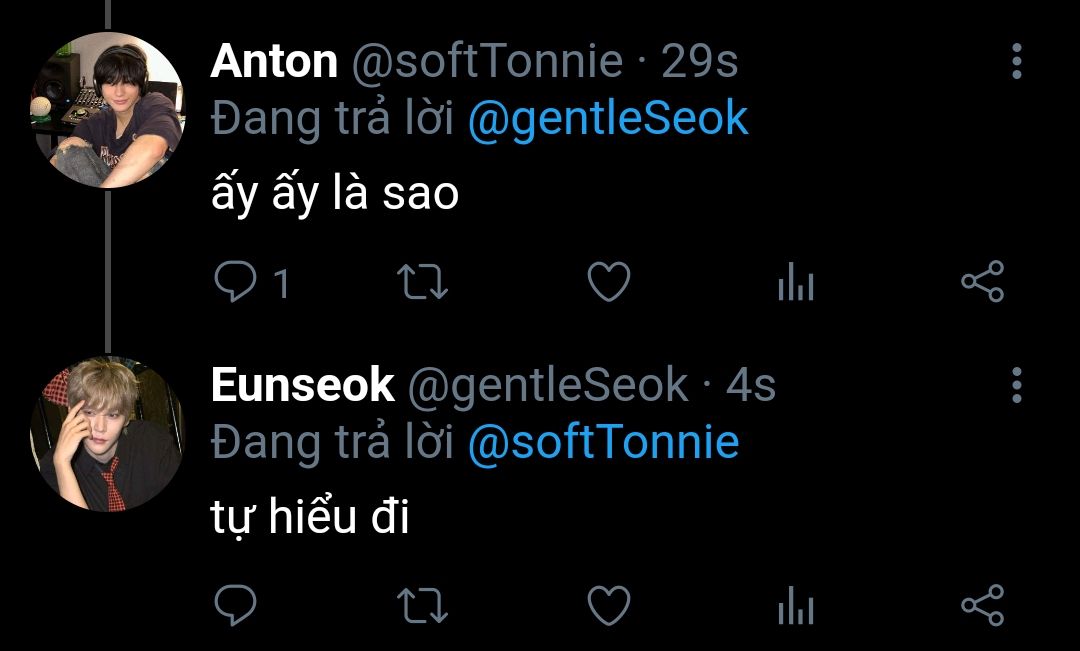
Task: Click the @gentleSeok mention link
Action: [x=608, y=119]
